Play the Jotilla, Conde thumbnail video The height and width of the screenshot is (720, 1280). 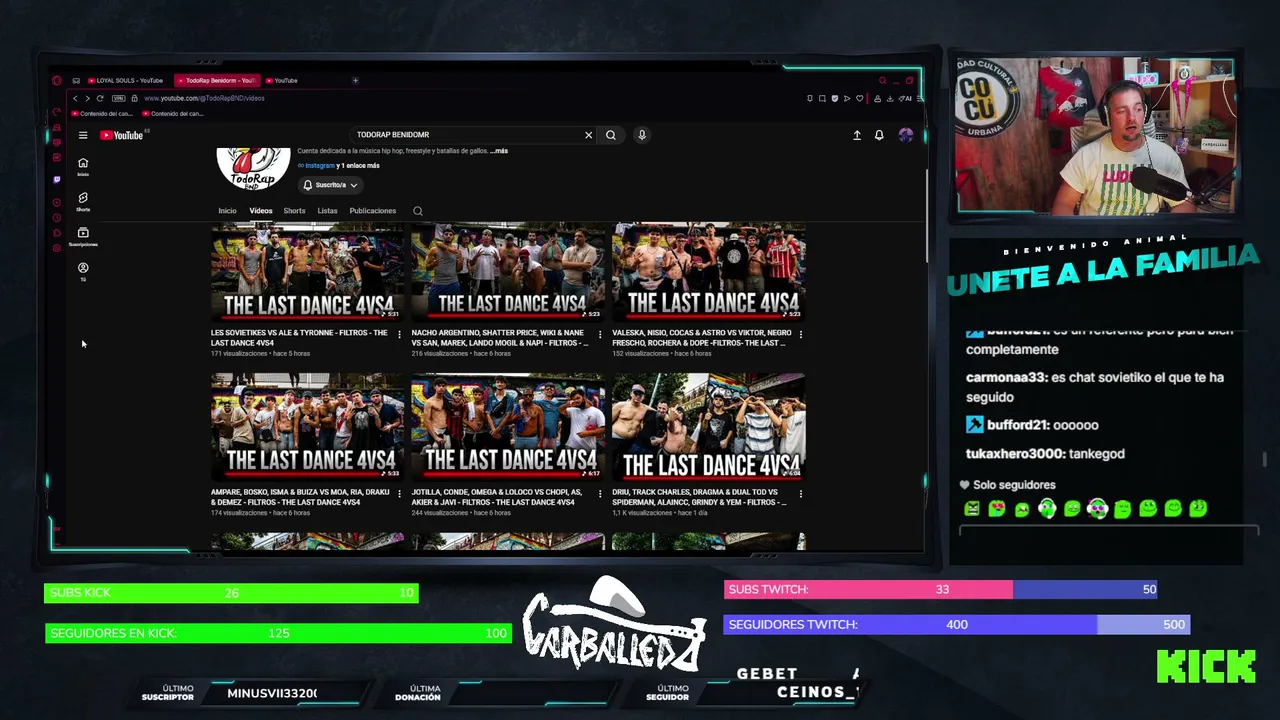point(508,427)
